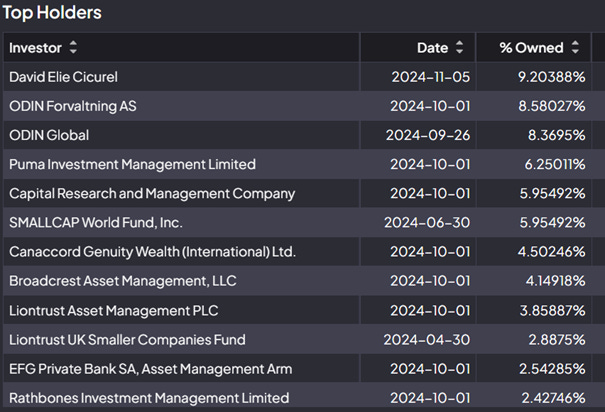This screenshot has height=412, width=605.
Task: Select Broadcrest Asset Management, LLC name
Action: pos(123,281)
